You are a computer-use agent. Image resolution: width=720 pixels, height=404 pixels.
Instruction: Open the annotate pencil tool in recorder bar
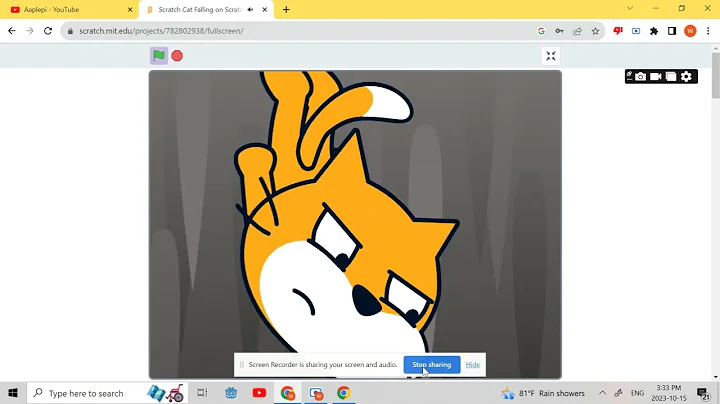click(630, 76)
